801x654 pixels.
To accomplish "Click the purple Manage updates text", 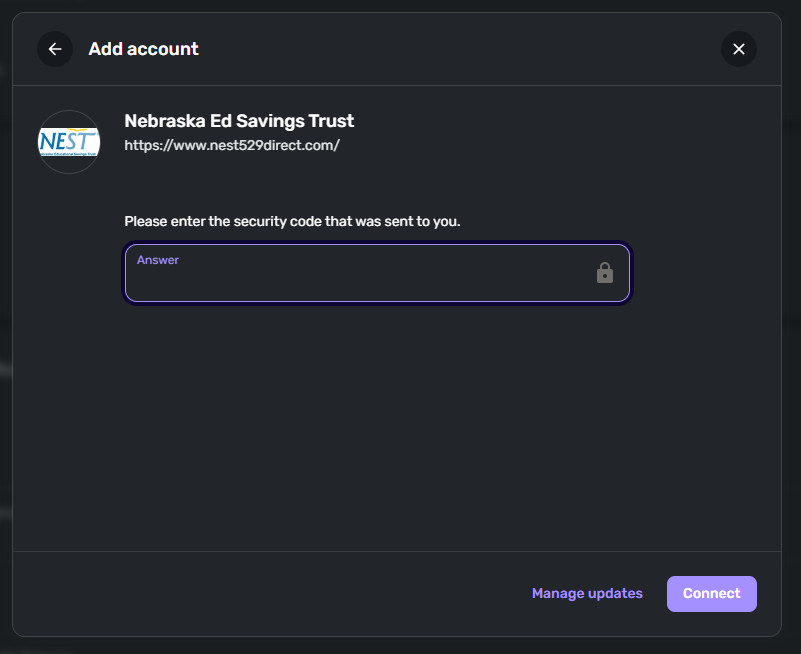I will 587,593.
